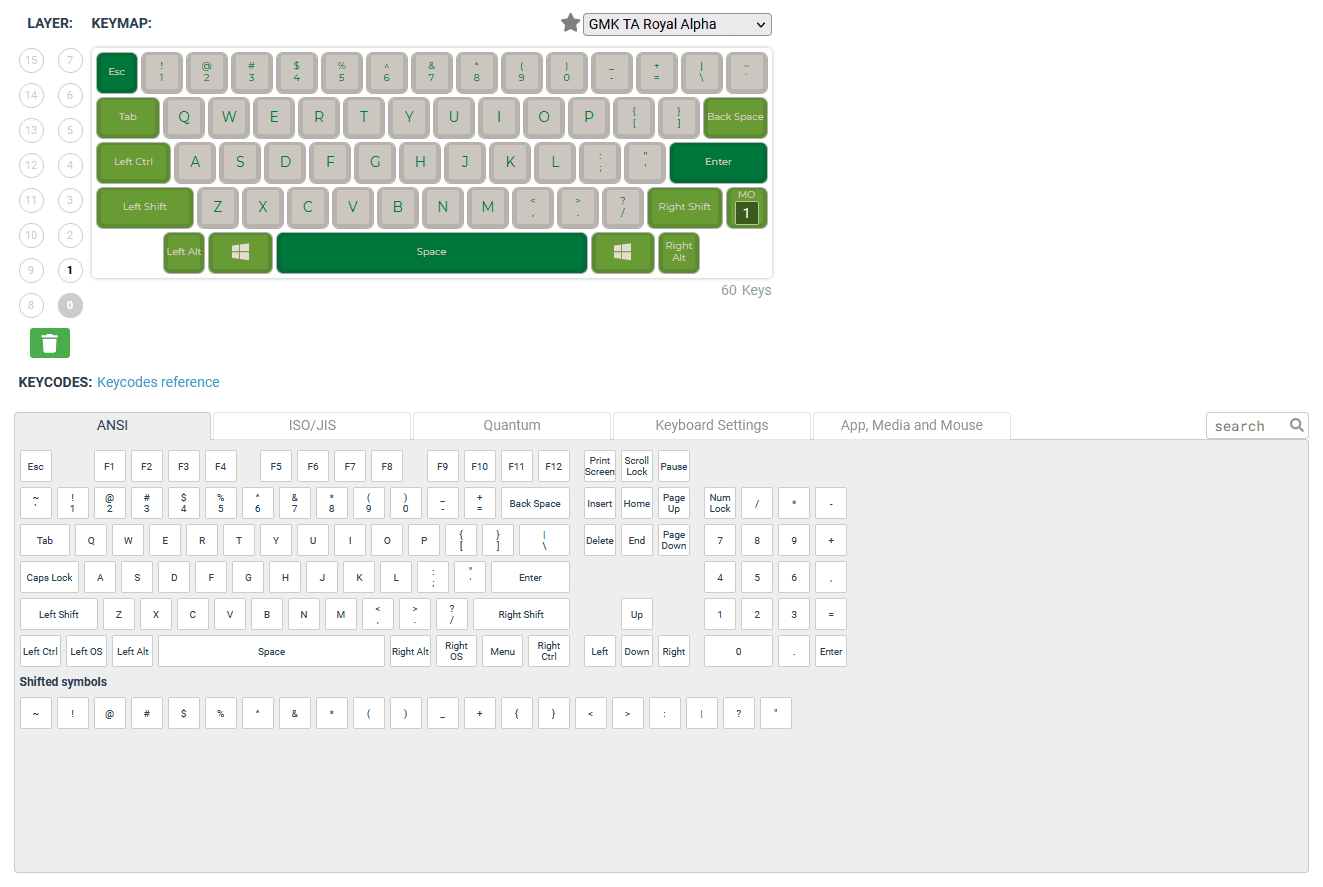Switch to layer 4
Image resolution: width=1323 pixels, height=887 pixels.
pyautogui.click(x=70, y=165)
